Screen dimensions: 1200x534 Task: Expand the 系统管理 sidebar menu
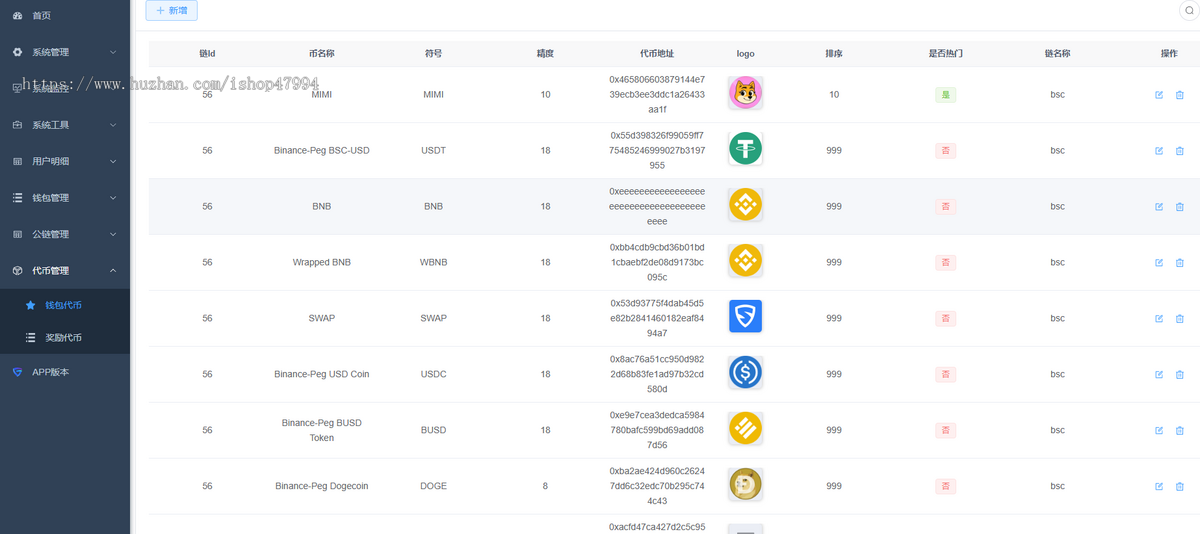(x=65, y=52)
